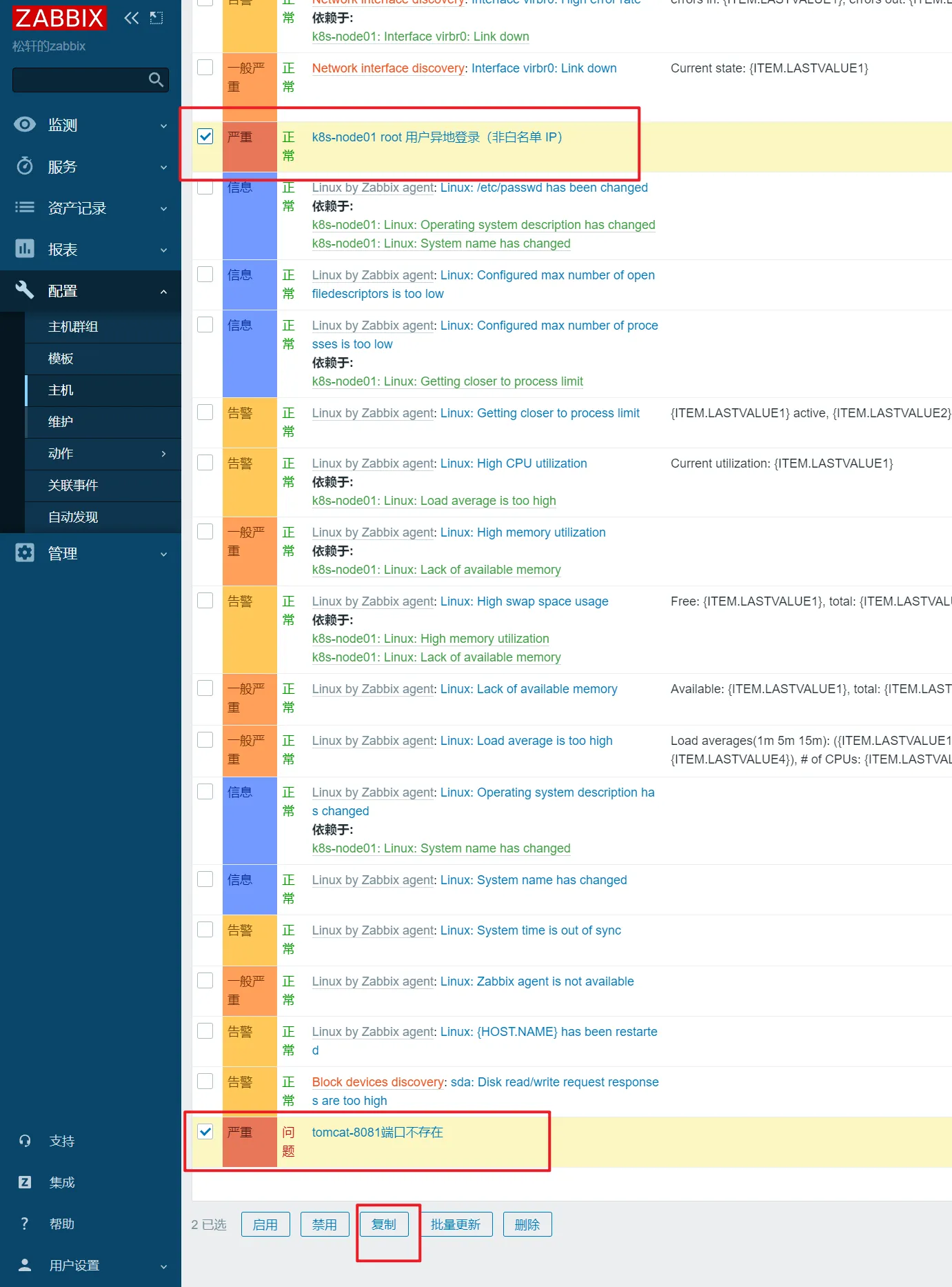Image resolution: width=952 pixels, height=1287 pixels.
Task: Click the bar chart icon for 报表
Action: click(25, 249)
